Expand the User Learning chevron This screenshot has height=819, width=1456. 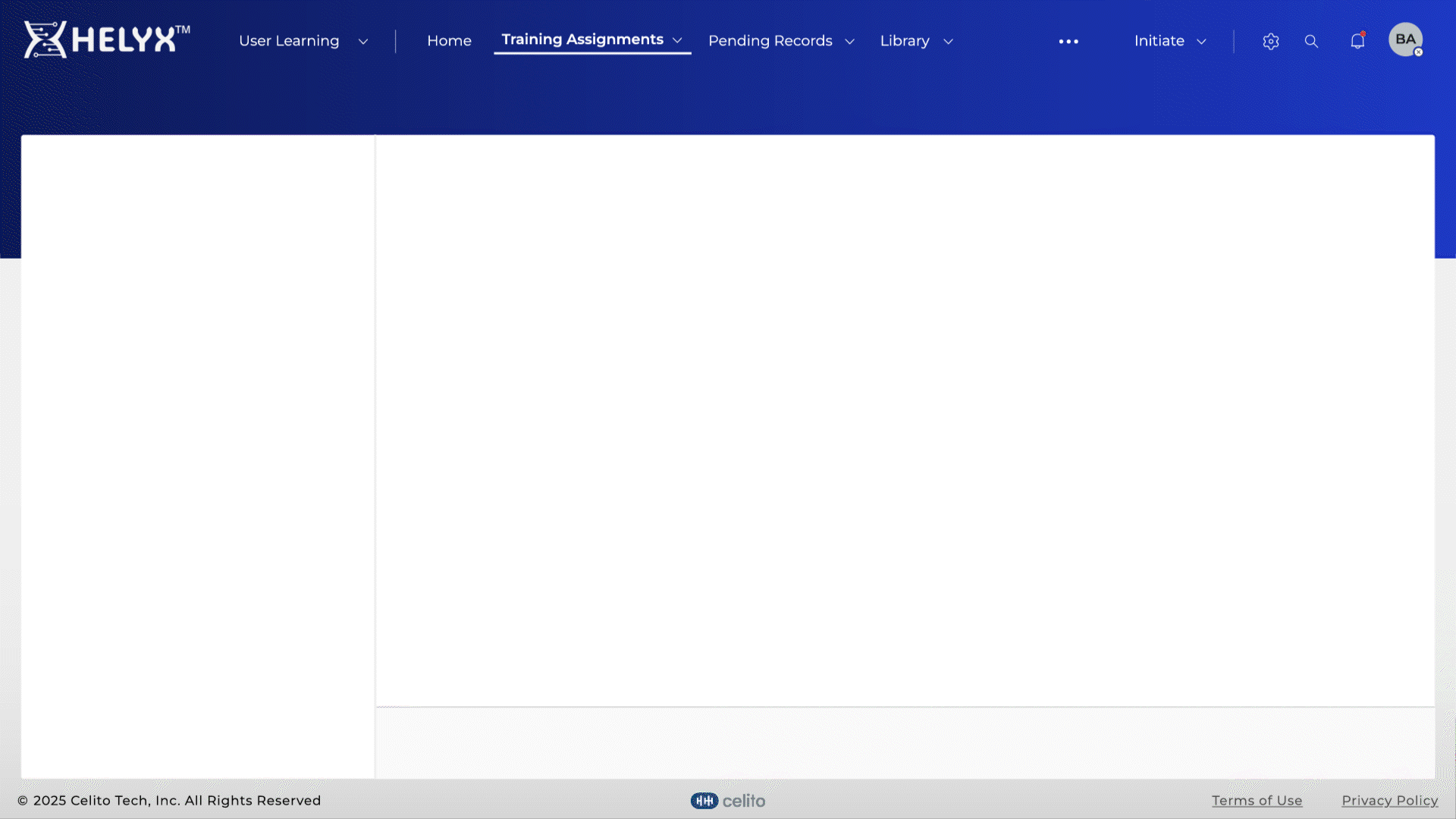pos(363,42)
